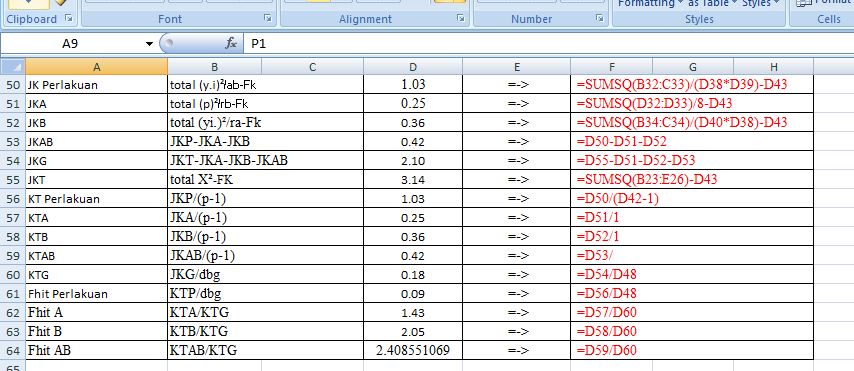Click the cell reading JKT-JKA-JKB-JKAB
The width and height of the screenshot is (854, 371).
pos(265,161)
